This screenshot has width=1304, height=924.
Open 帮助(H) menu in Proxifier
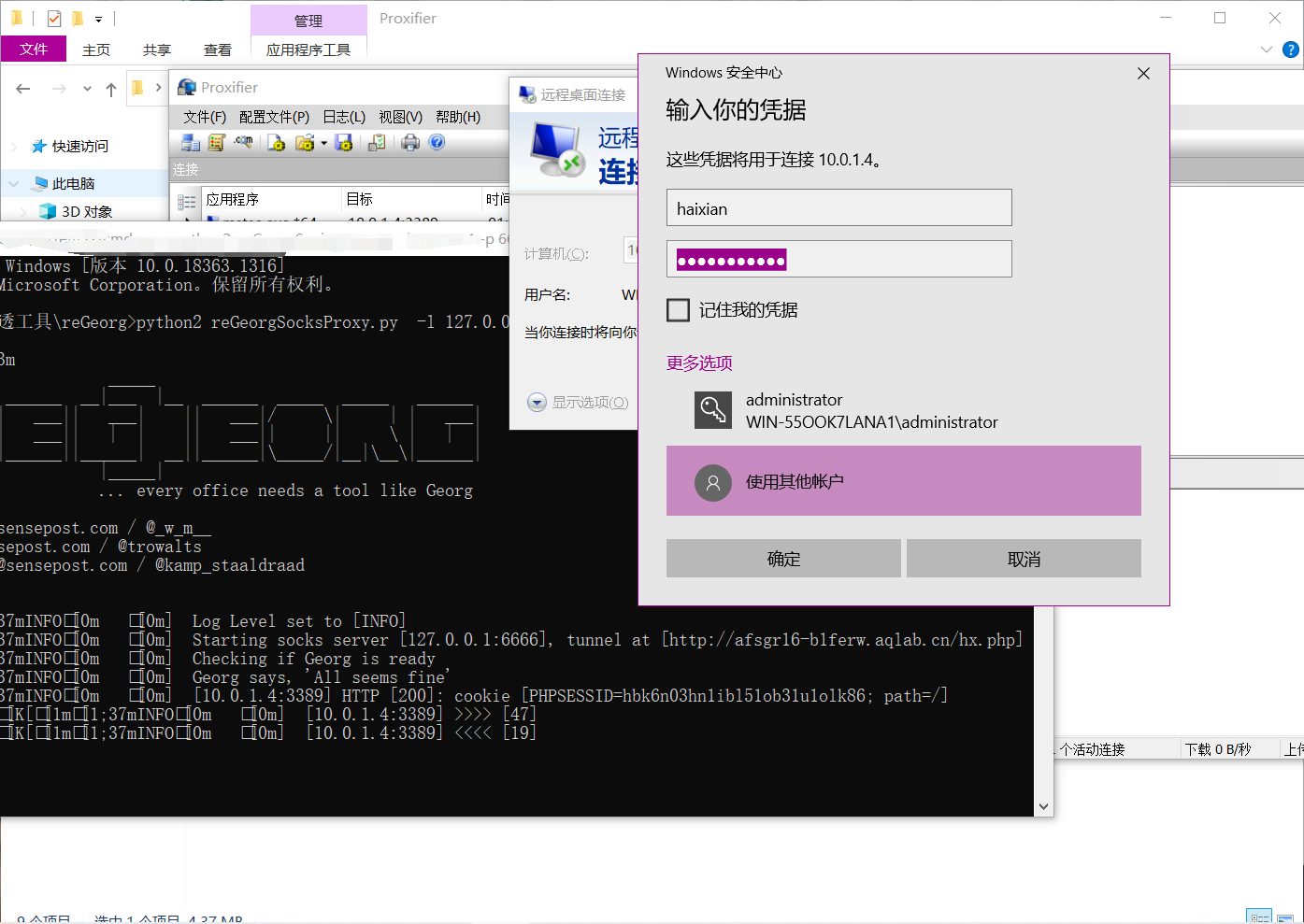458,117
